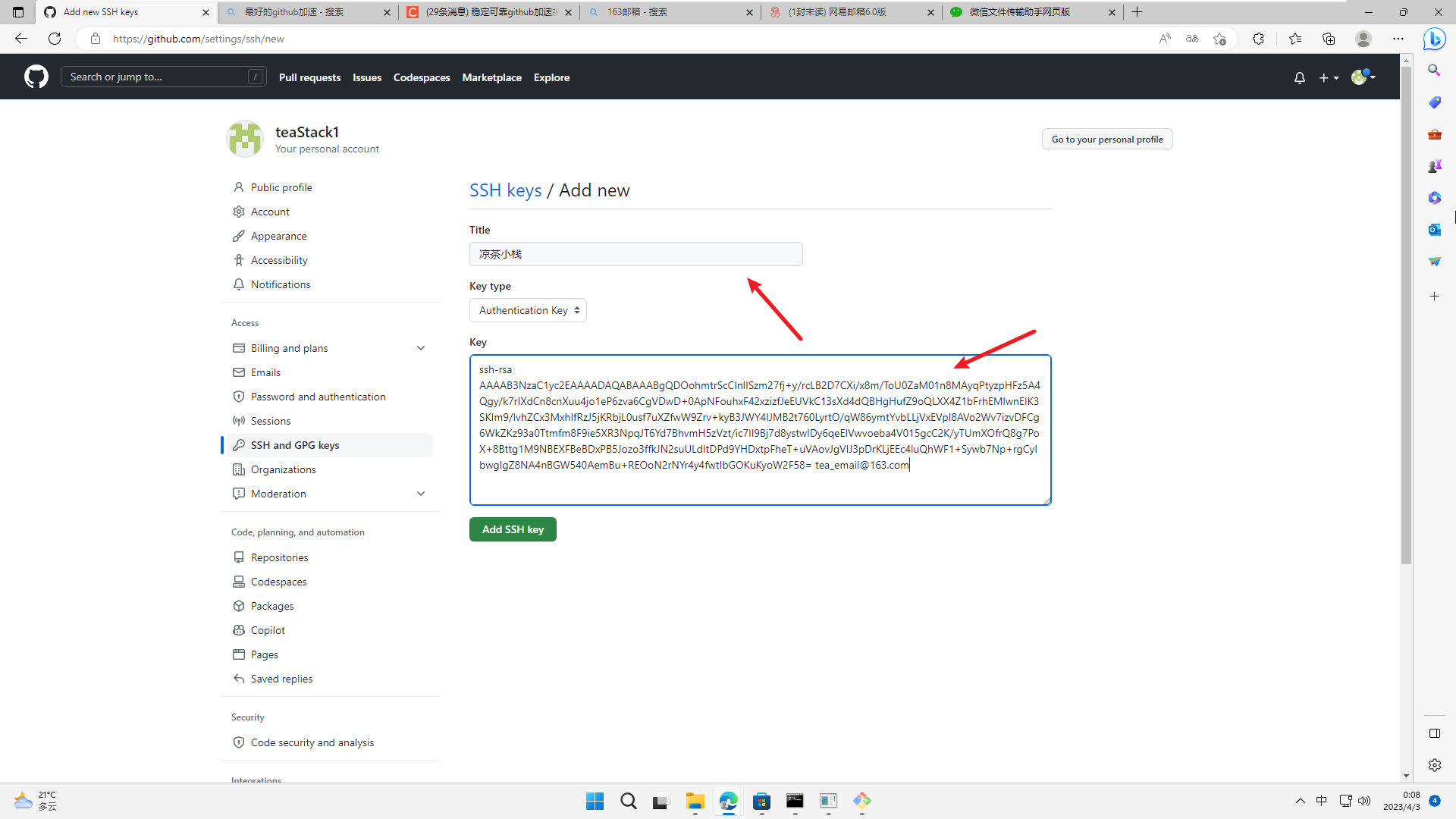Open the Outlook icon in Edge sidebar

tap(1434, 230)
